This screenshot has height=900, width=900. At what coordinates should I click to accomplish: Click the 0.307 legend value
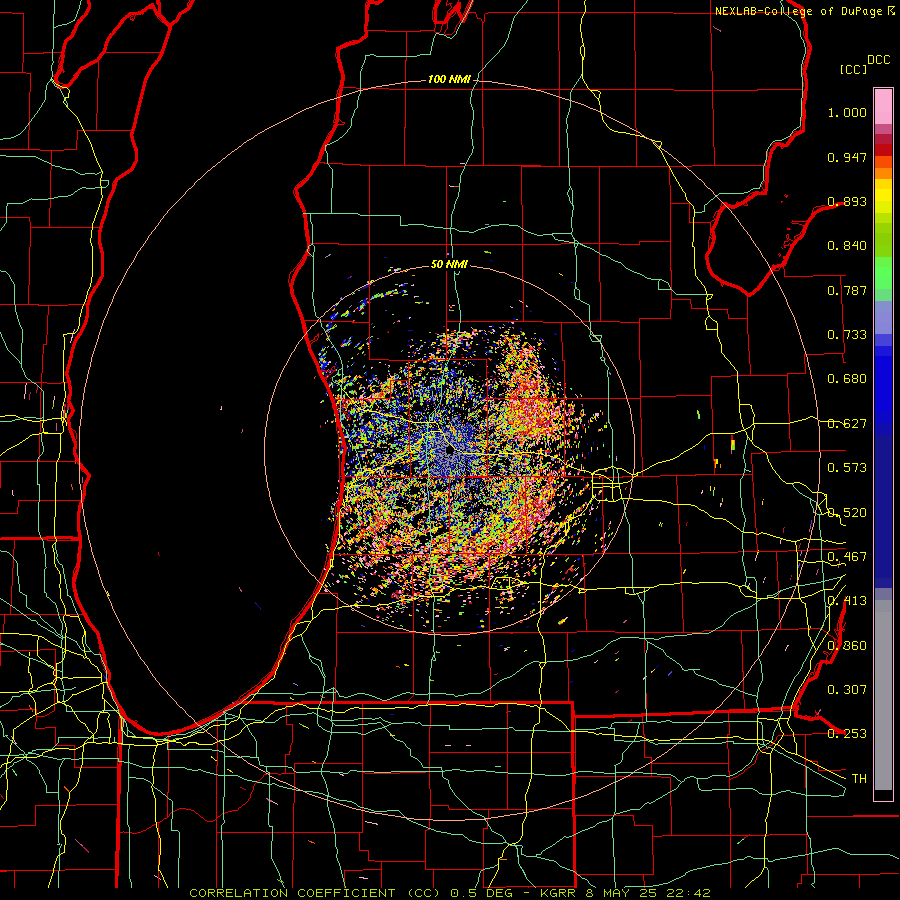847,689
